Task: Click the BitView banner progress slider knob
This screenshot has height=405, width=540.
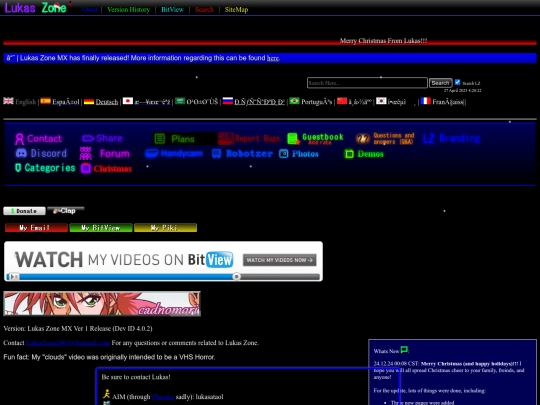Action: point(237,276)
